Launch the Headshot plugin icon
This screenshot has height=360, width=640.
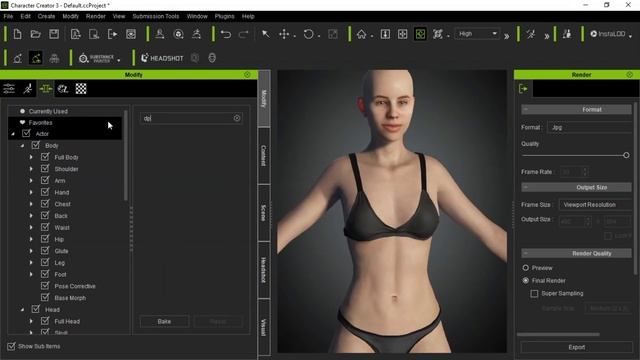pyautogui.click(x=162, y=58)
